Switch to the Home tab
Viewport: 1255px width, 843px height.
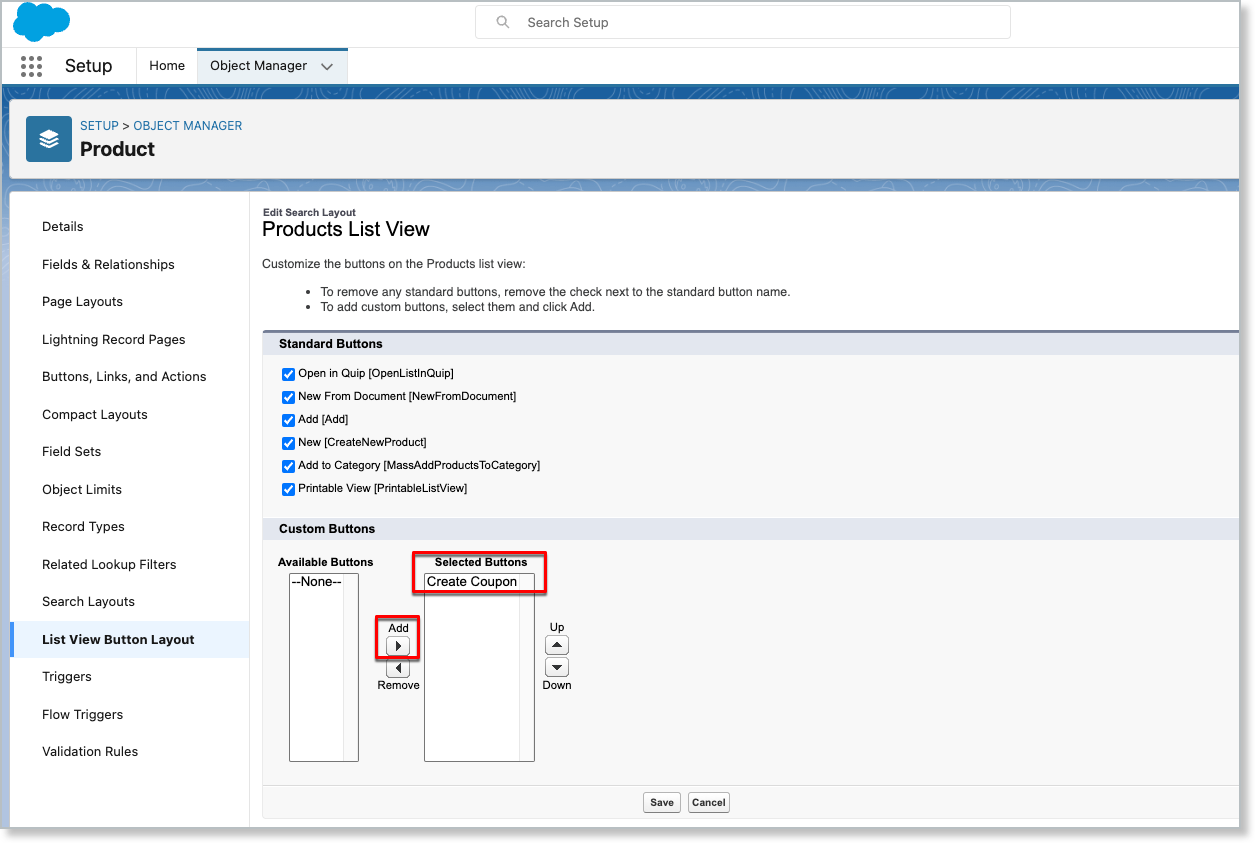click(x=167, y=66)
